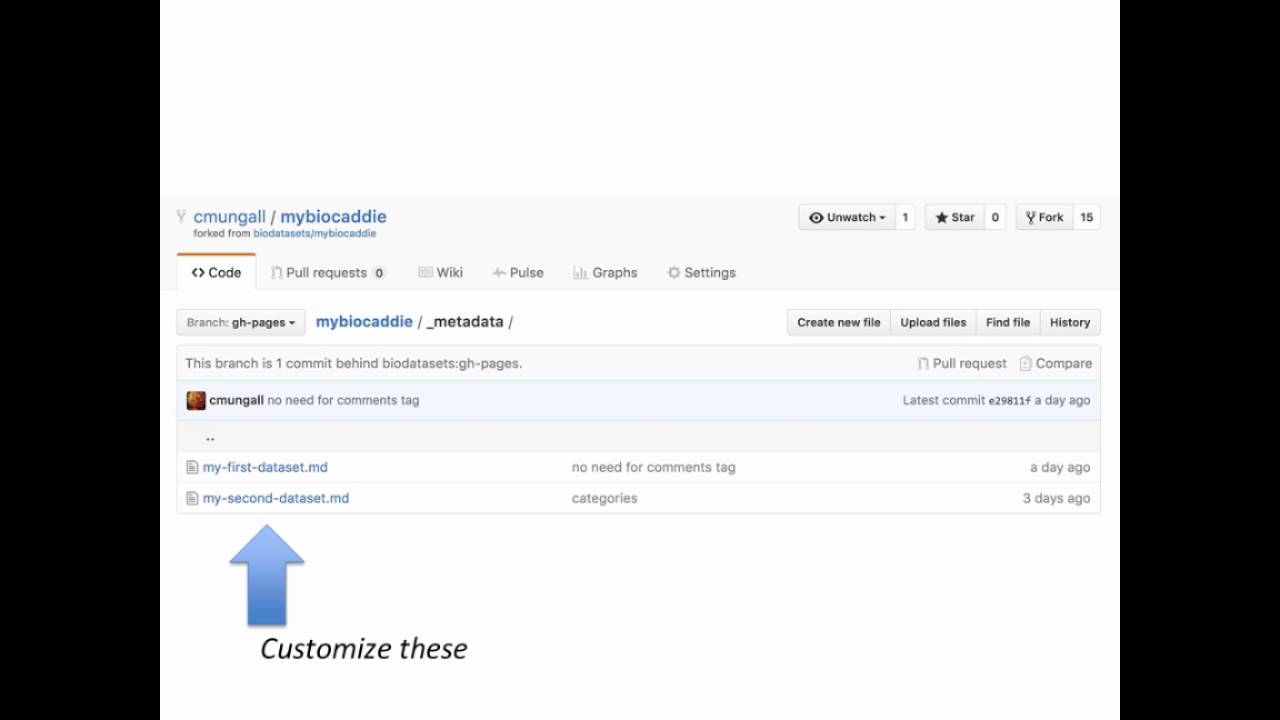
Task: Open the Wiki tab
Action: pyautogui.click(x=440, y=272)
